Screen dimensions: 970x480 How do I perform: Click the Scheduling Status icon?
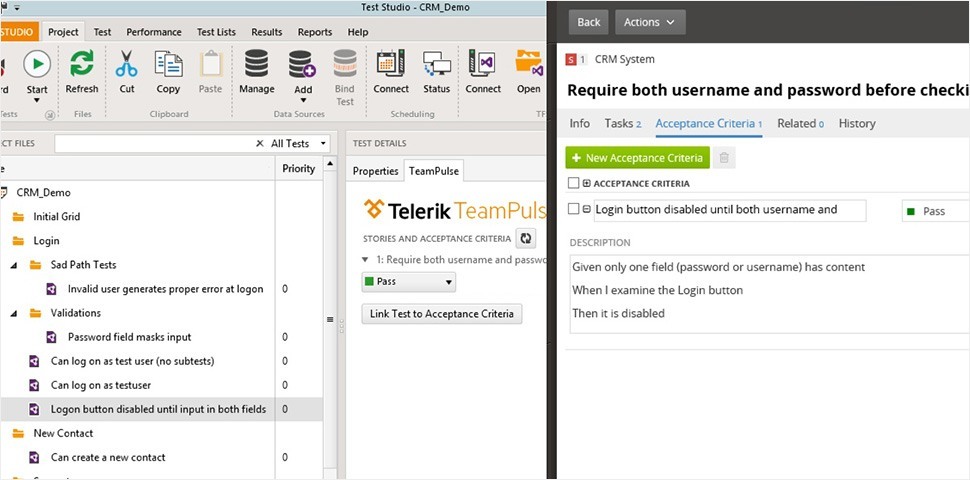(x=437, y=64)
